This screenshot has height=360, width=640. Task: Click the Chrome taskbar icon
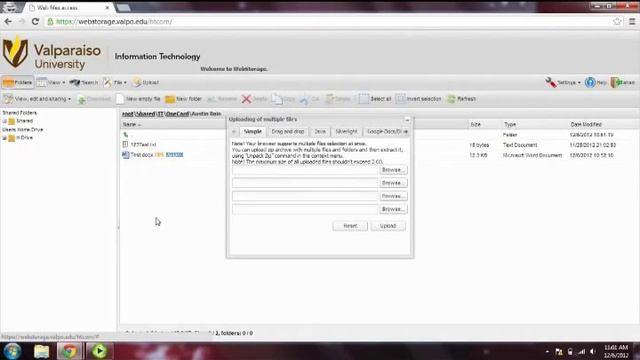click(69, 351)
